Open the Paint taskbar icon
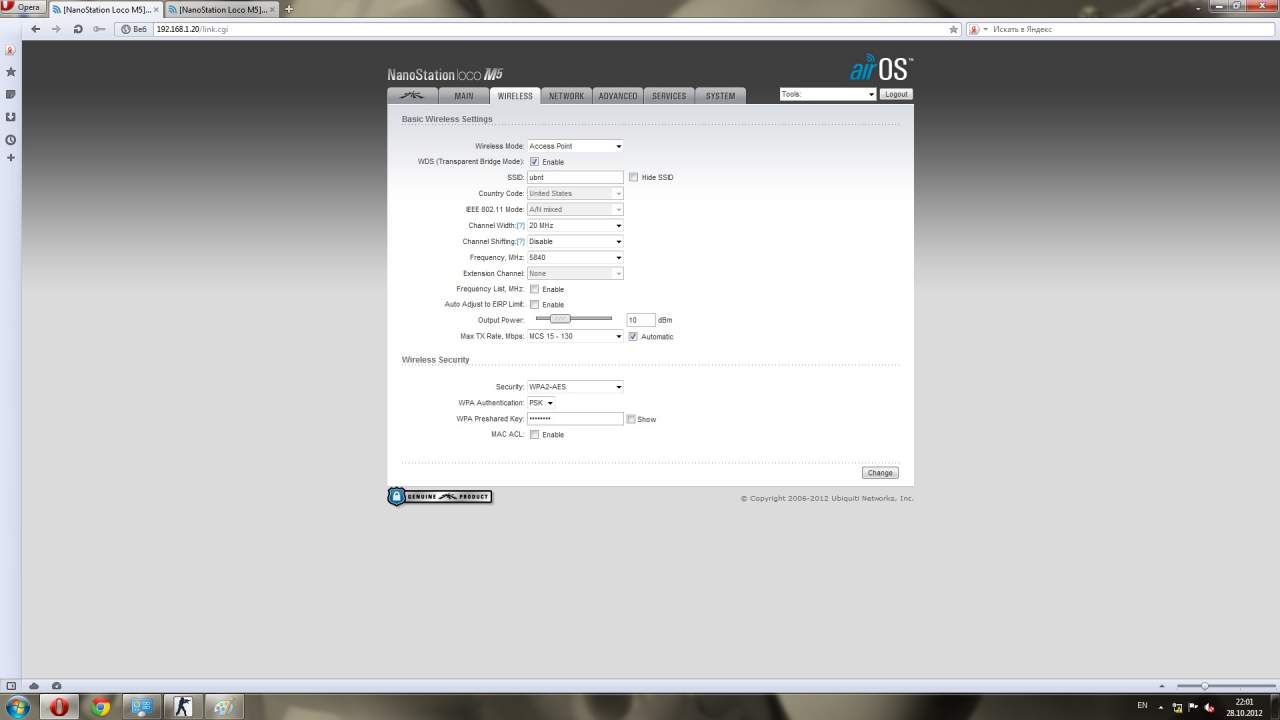Viewport: 1280px width, 720px height. (x=223, y=707)
